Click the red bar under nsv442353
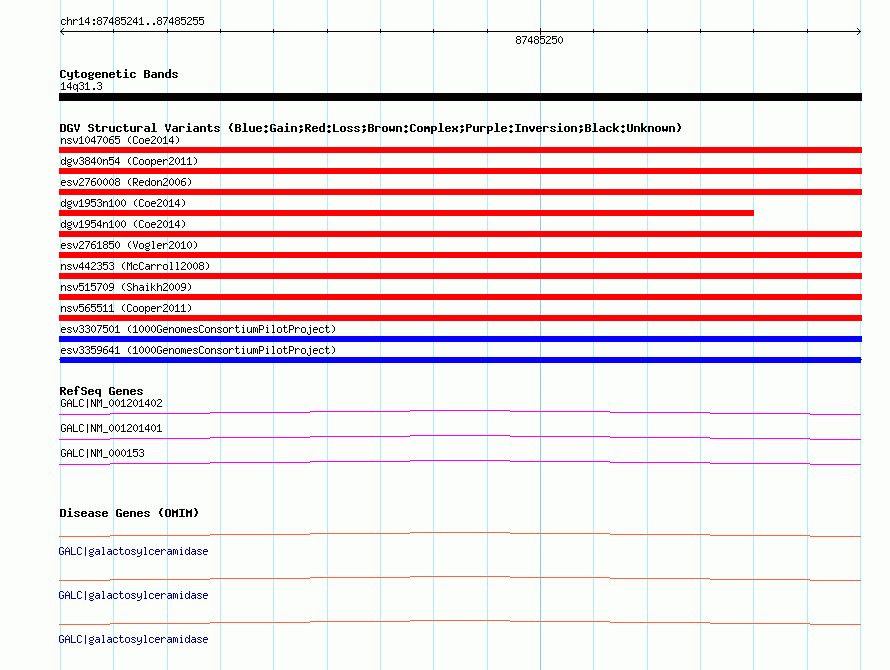The width and height of the screenshot is (890, 670). (460, 276)
